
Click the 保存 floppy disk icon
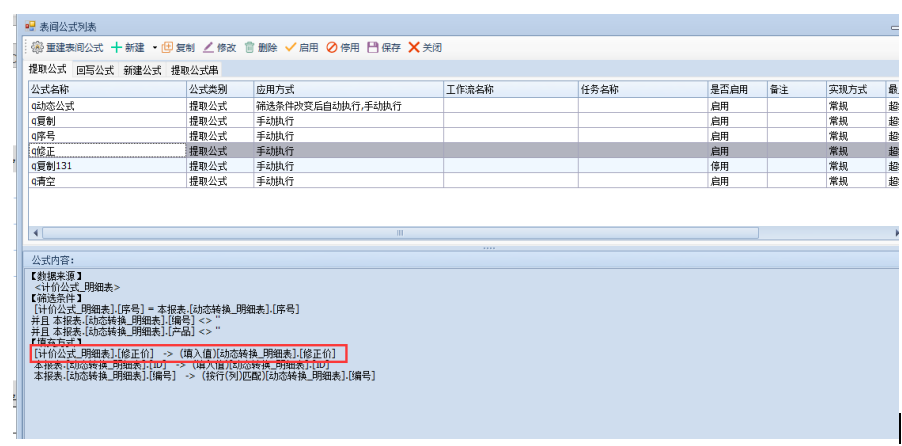pos(373,47)
